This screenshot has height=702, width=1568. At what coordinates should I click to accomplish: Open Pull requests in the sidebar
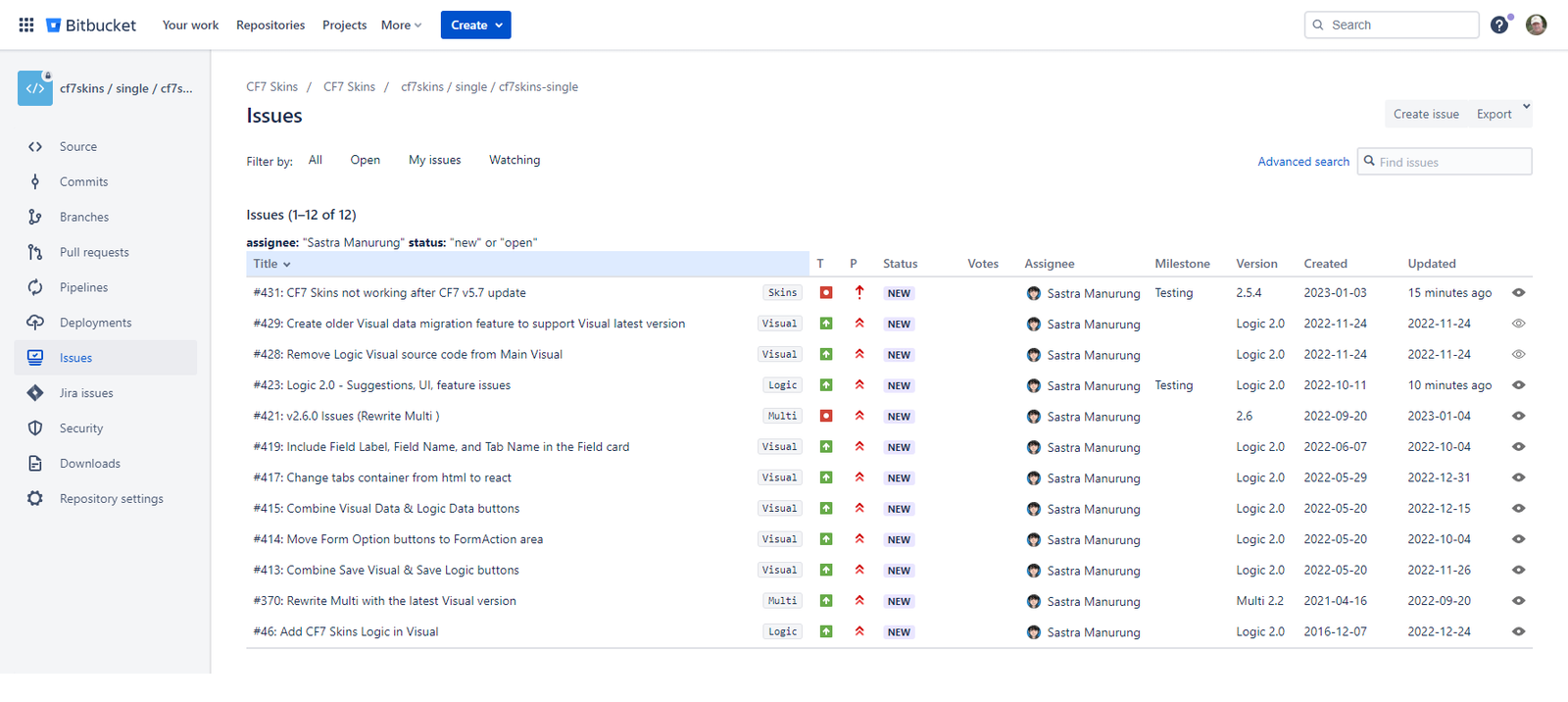point(93,253)
